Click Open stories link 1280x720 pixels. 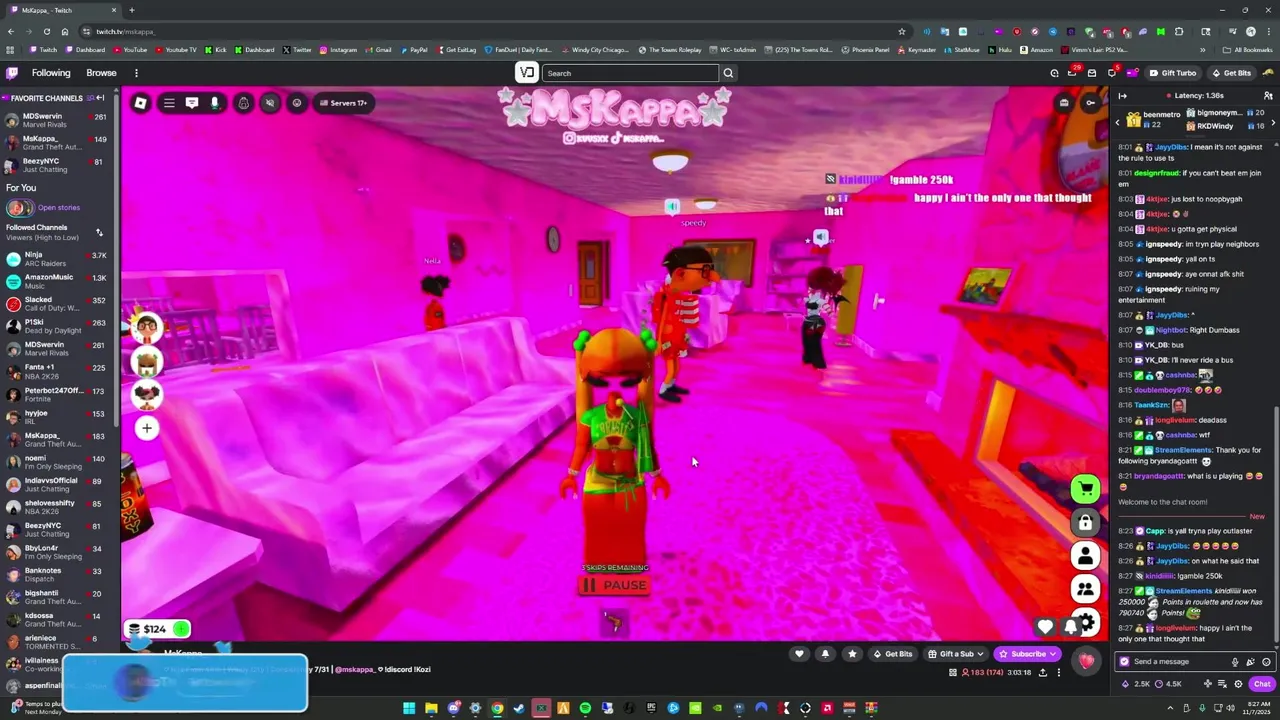(x=59, y=208)
